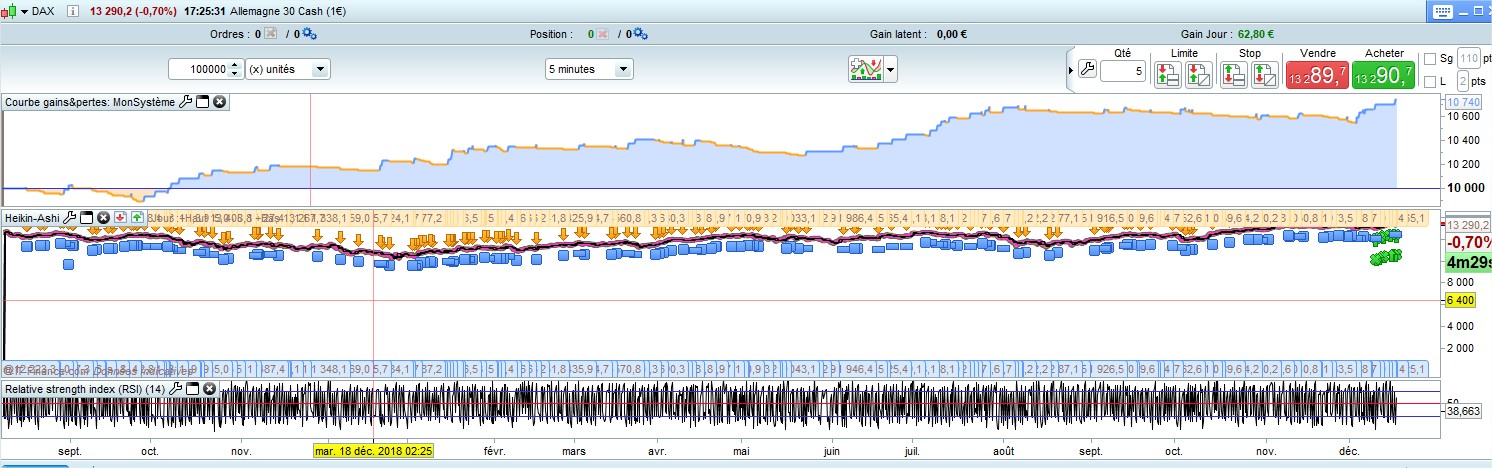Image resolution: width=1492 pixels, height=468 pixels.
Task: Open the (x) unités dropdown
Action: (288, 69)
